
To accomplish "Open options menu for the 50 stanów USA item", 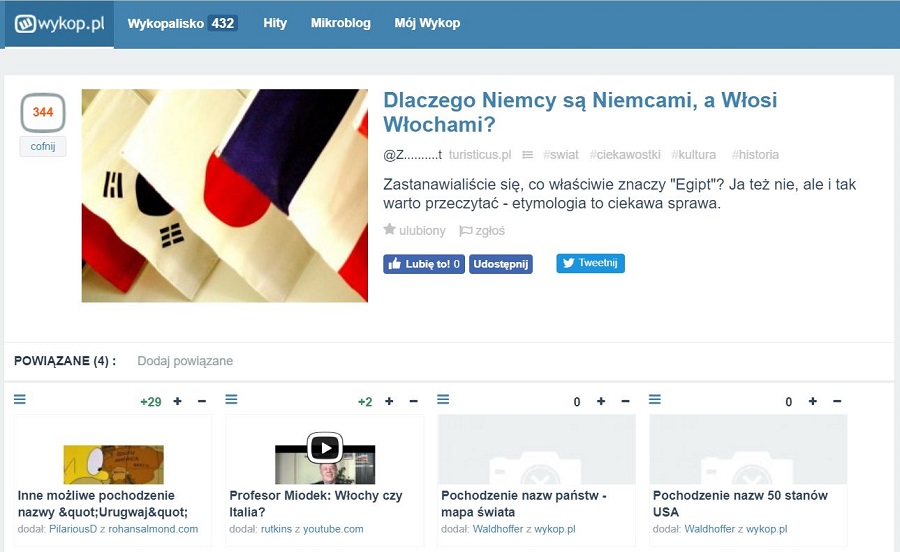I will pyautogui.click(x=655, y=400).
